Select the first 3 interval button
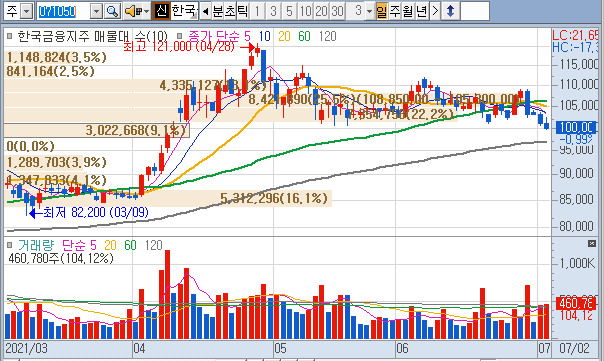Image resolution: width=604 pixels, height=361 pixels. [273, 11]
